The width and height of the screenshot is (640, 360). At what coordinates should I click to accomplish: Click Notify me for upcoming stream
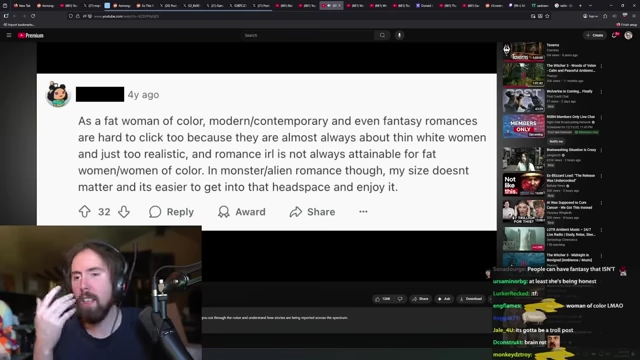pyautogui.click(x=556, y=141)
